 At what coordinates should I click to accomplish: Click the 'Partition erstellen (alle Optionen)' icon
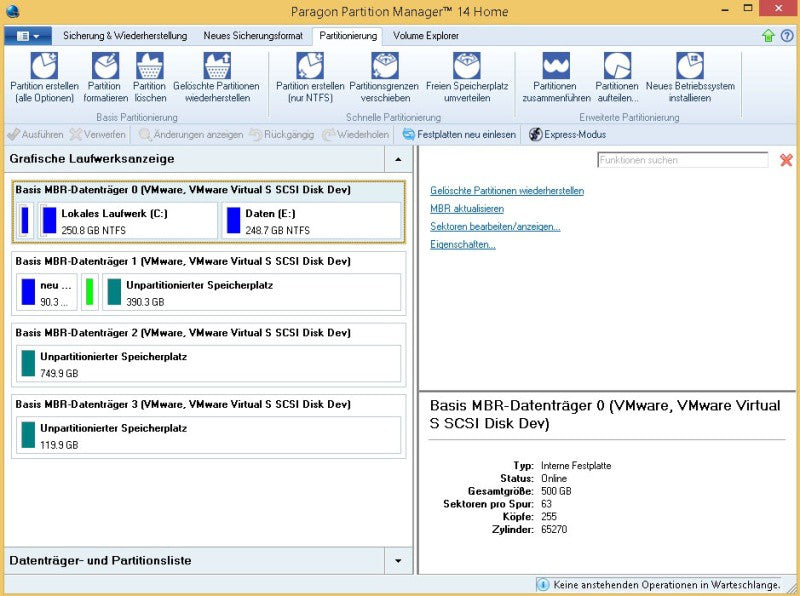tap(44, 66)
